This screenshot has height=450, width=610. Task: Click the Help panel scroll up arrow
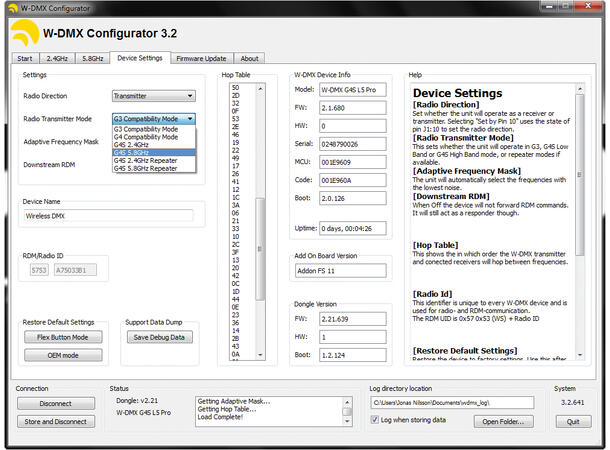tap(580, 89)
